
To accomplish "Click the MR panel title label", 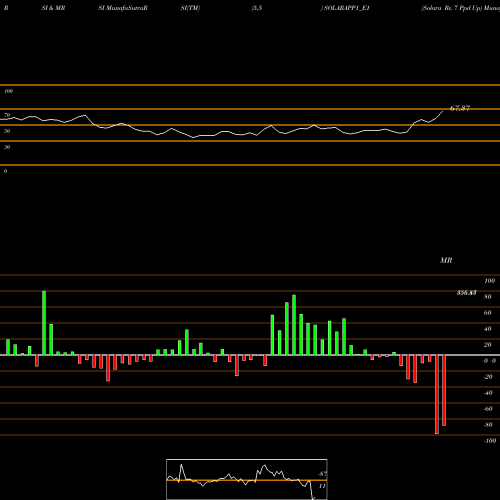I will (446, 260).
